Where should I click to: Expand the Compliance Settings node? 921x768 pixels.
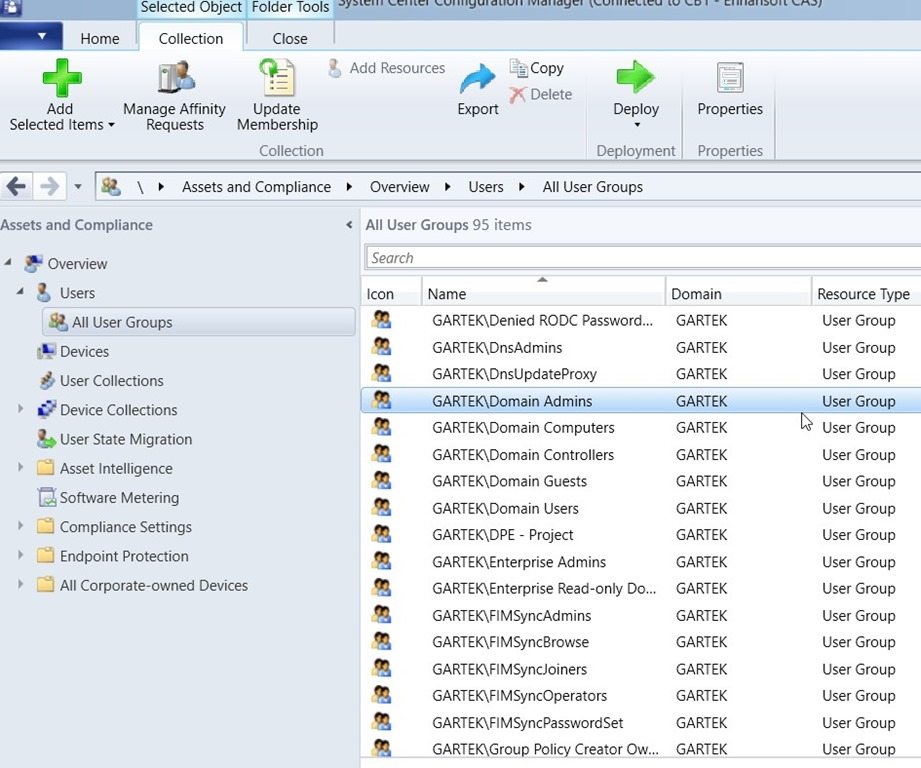point(21,525)
